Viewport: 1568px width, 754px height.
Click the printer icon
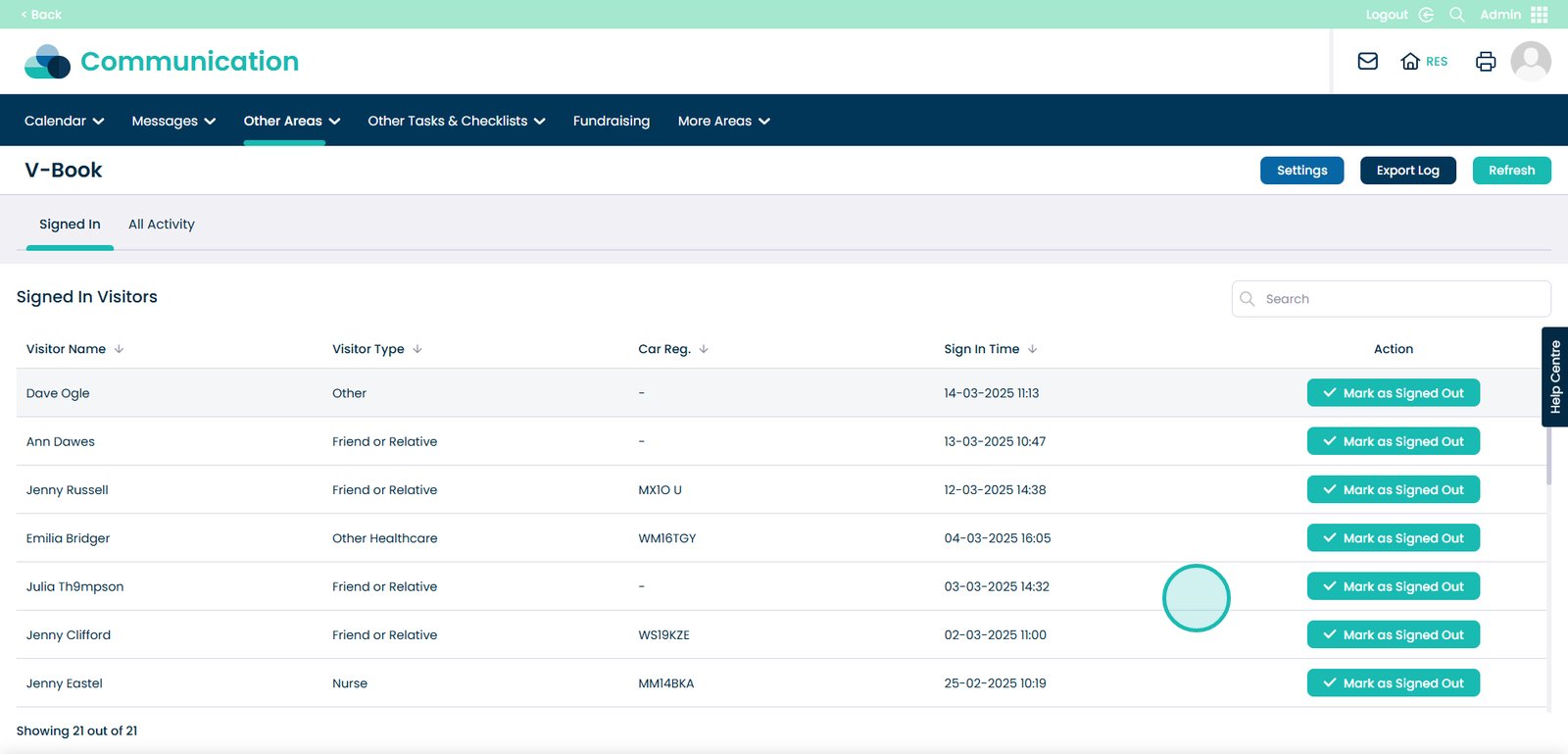click(x=1486, y=62)
